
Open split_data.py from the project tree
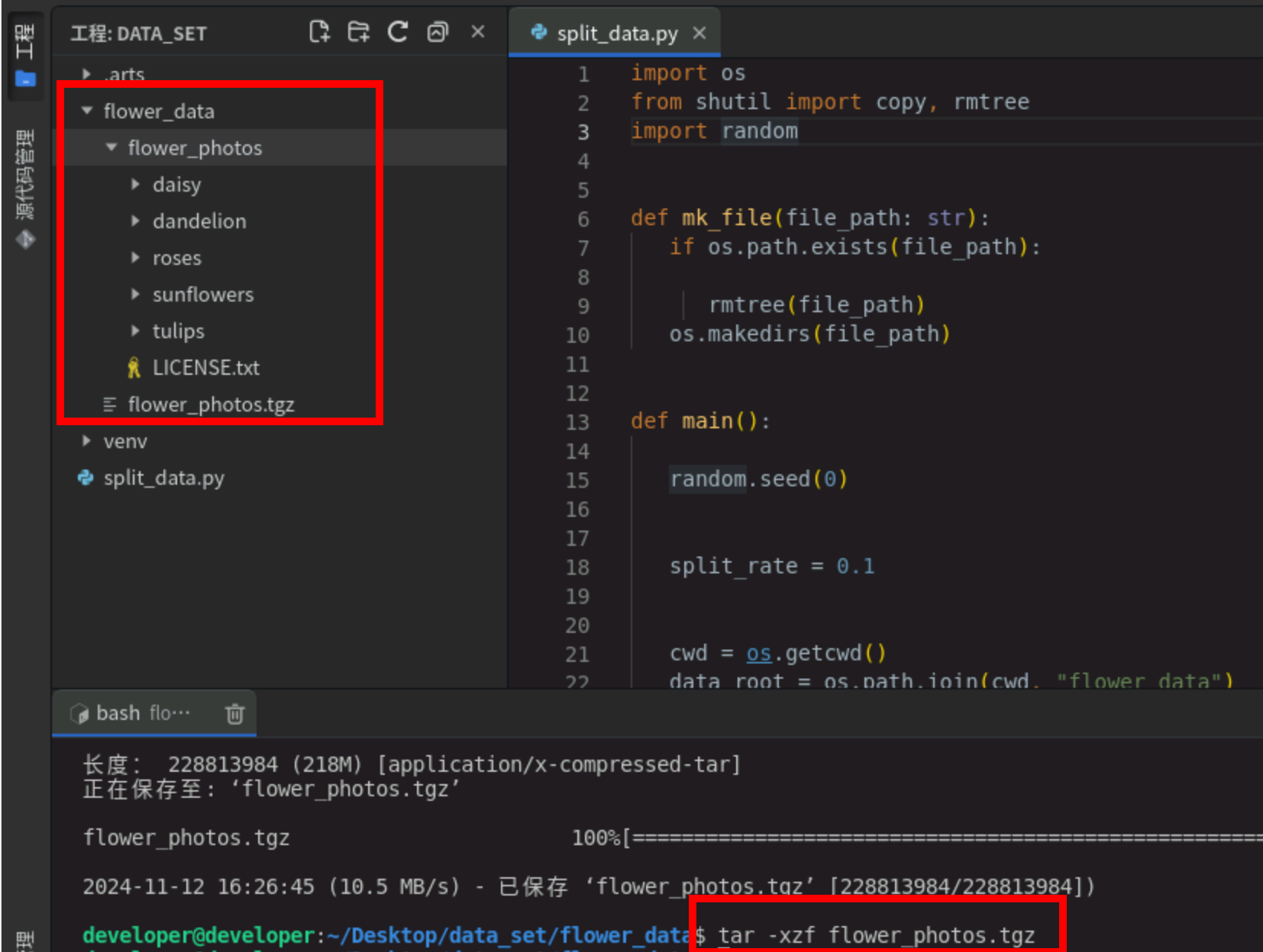coord(163,478)
